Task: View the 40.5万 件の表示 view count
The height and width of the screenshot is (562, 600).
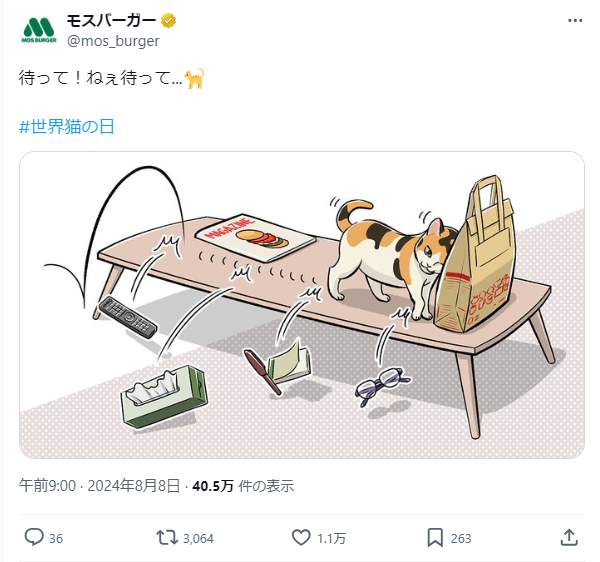Action: 243,486
